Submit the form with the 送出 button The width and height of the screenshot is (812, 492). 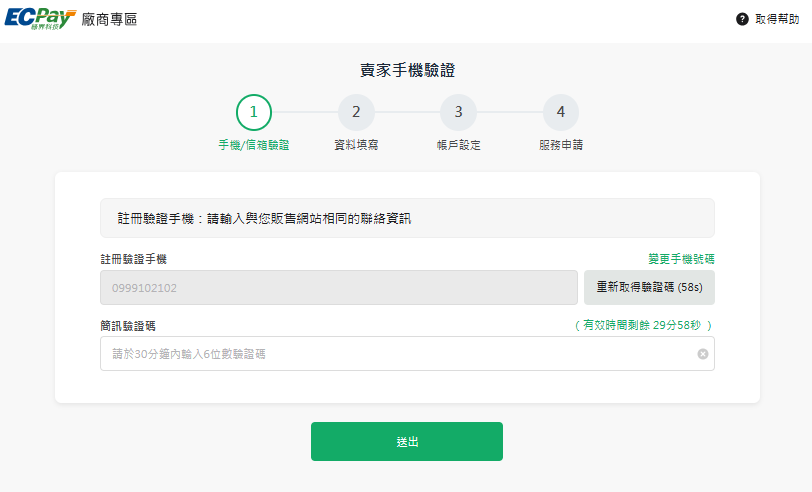pyautogui.click(x=406, y=441)
